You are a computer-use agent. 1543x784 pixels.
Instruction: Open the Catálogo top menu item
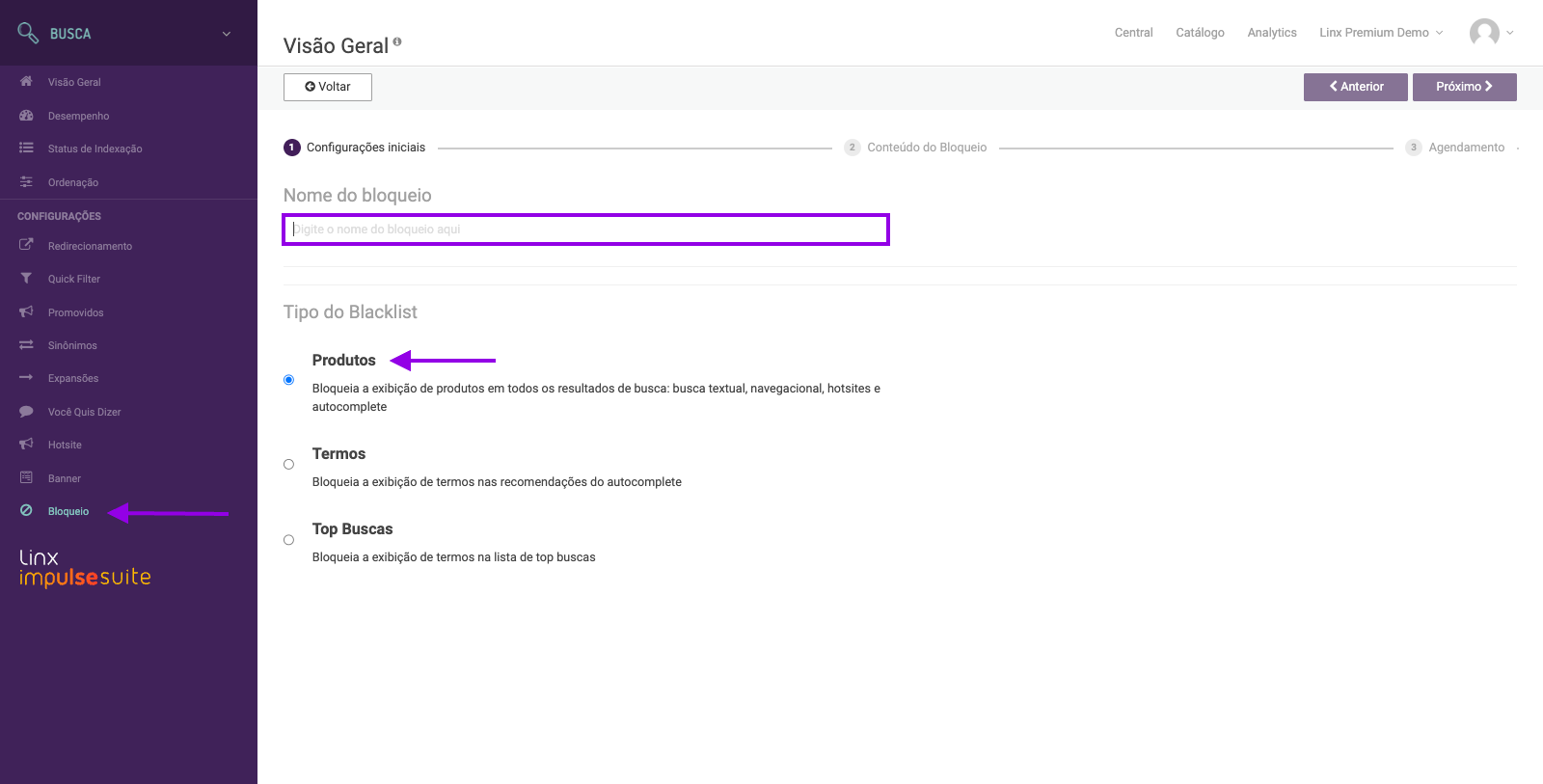tap(1200, 33)
